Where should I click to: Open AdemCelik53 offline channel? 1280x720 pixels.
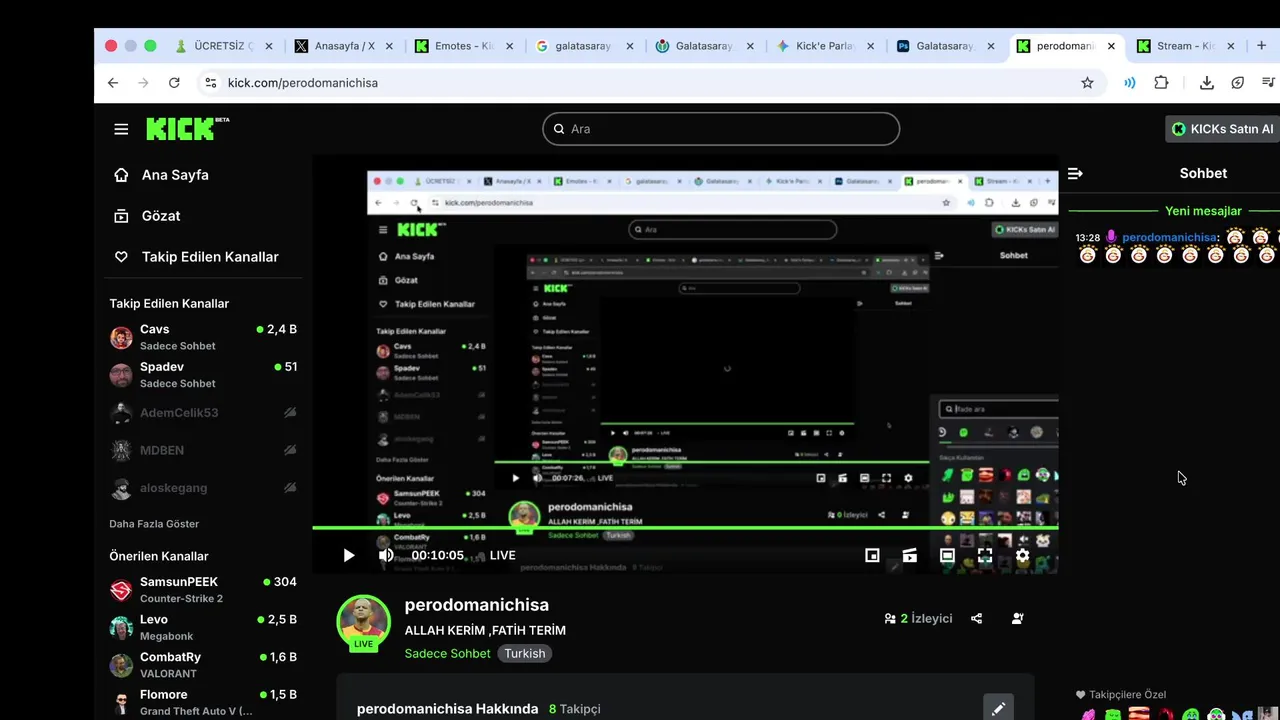pos(203,413)
